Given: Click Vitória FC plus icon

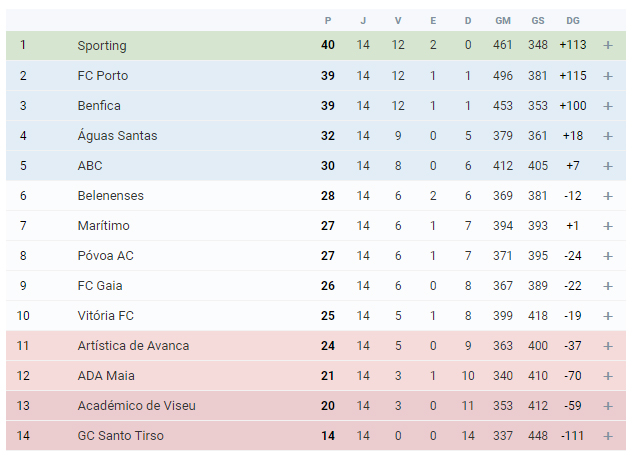Looking at the screenshot, I should click(608, 316).
